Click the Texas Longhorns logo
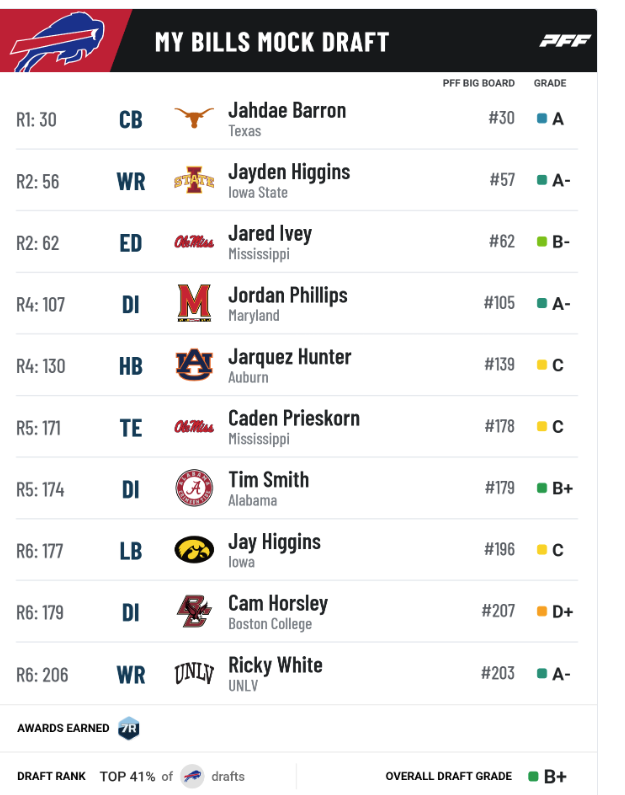The height and width of the screenshot is (795, 625). point(194,118)
